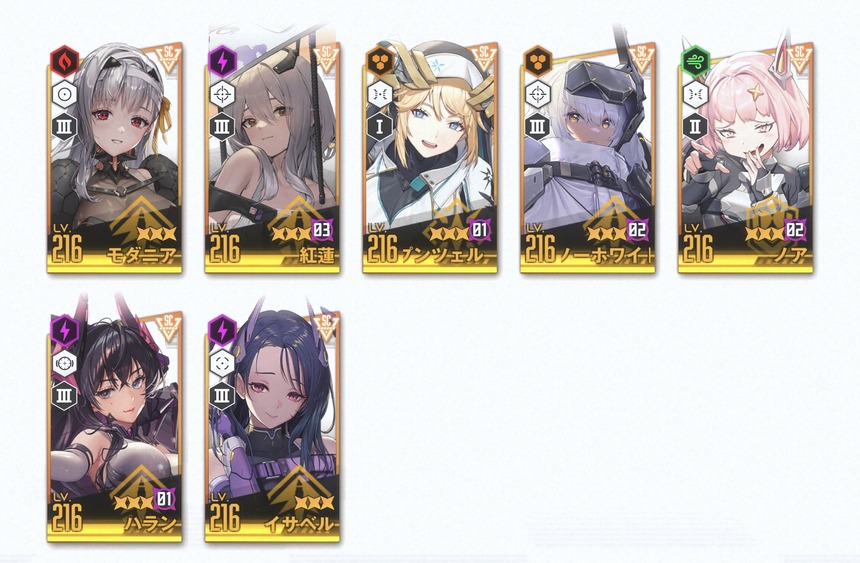Image resolution: width=860 pixels, height=563 pixels.
Task: Select the 紅蓮 character card portrait
Action: (273, 158)
